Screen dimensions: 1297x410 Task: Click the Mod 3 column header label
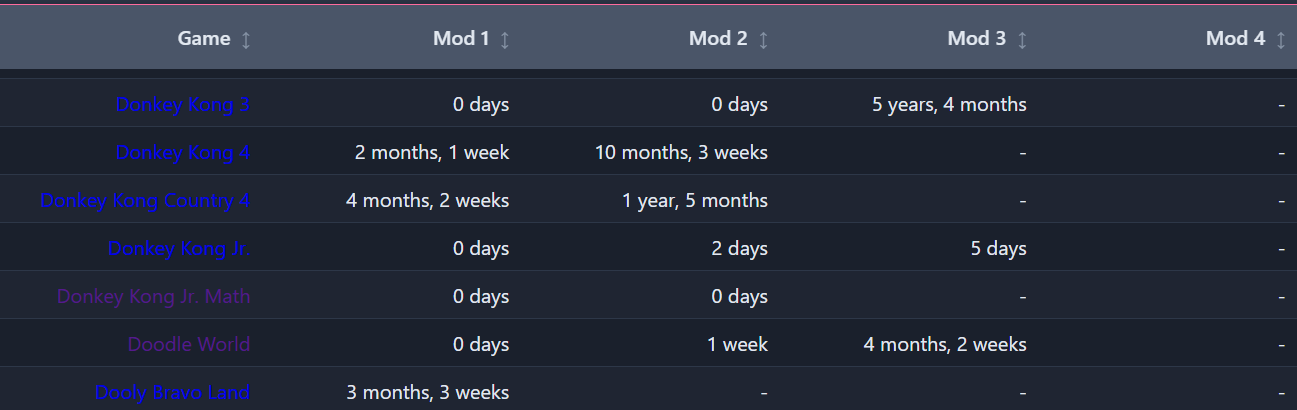coord(977,39)
